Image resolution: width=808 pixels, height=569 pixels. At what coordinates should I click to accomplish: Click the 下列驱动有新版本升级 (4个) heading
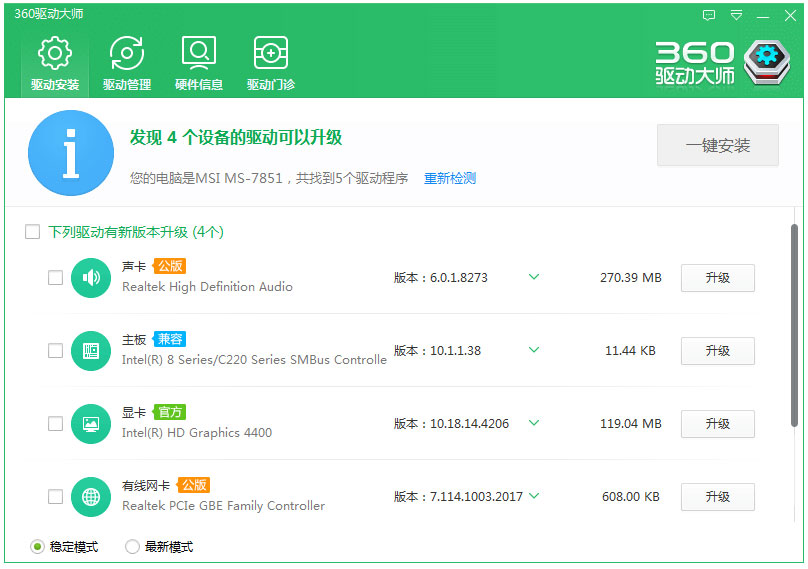(136, 232)
